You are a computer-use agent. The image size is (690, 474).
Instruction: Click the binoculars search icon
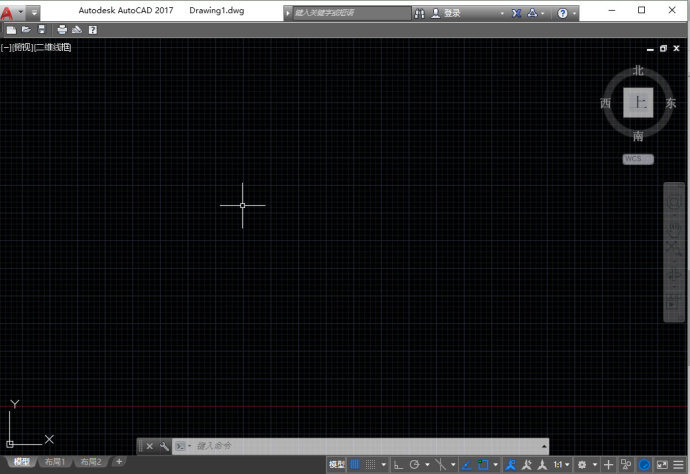pos(419,14)
